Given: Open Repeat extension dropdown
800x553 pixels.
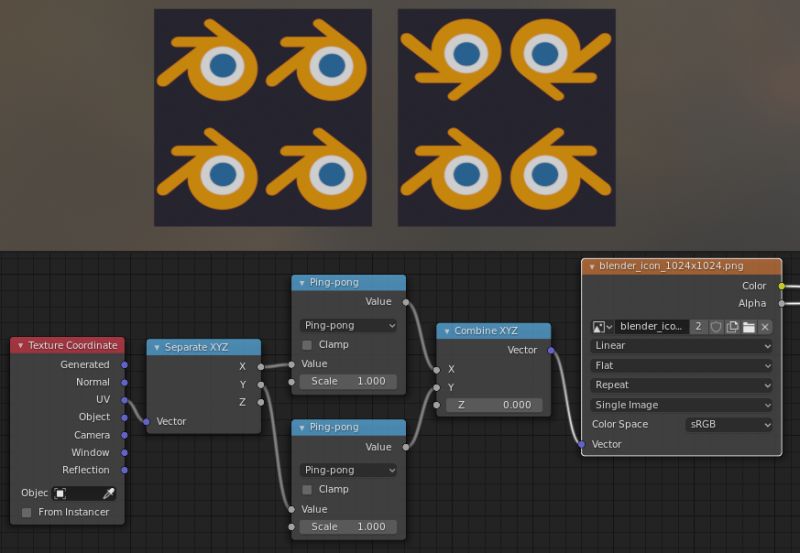Looking at the screenshot, I should 682,385.
